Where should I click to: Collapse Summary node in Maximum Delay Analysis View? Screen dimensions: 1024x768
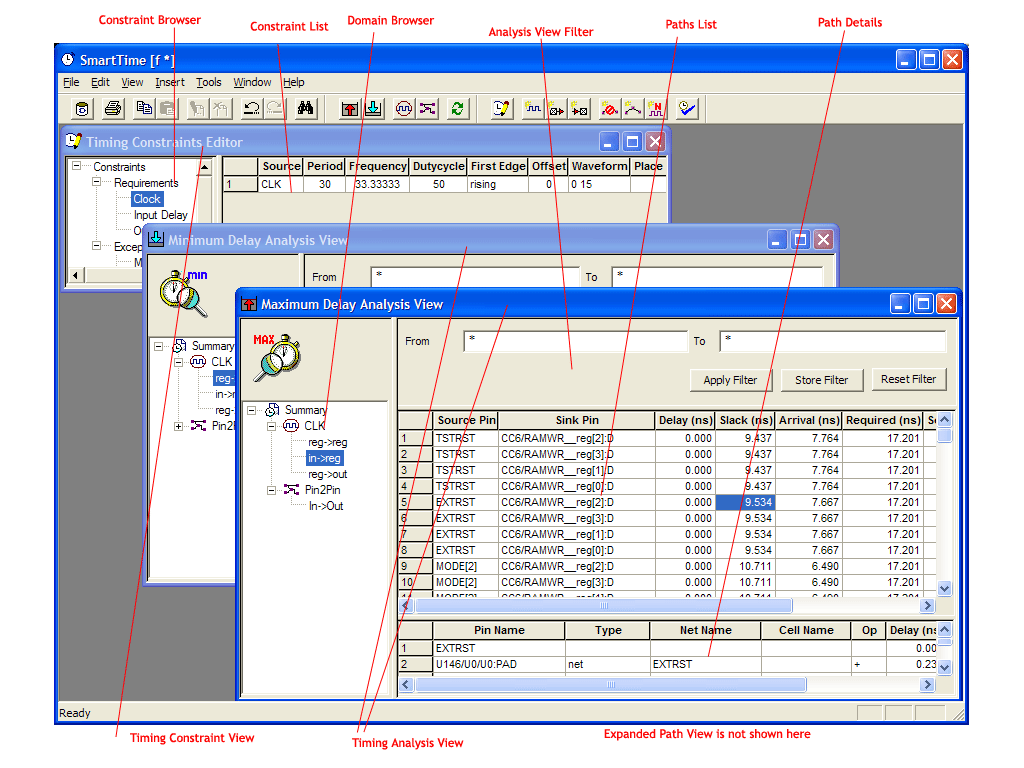tap(251, 410)
